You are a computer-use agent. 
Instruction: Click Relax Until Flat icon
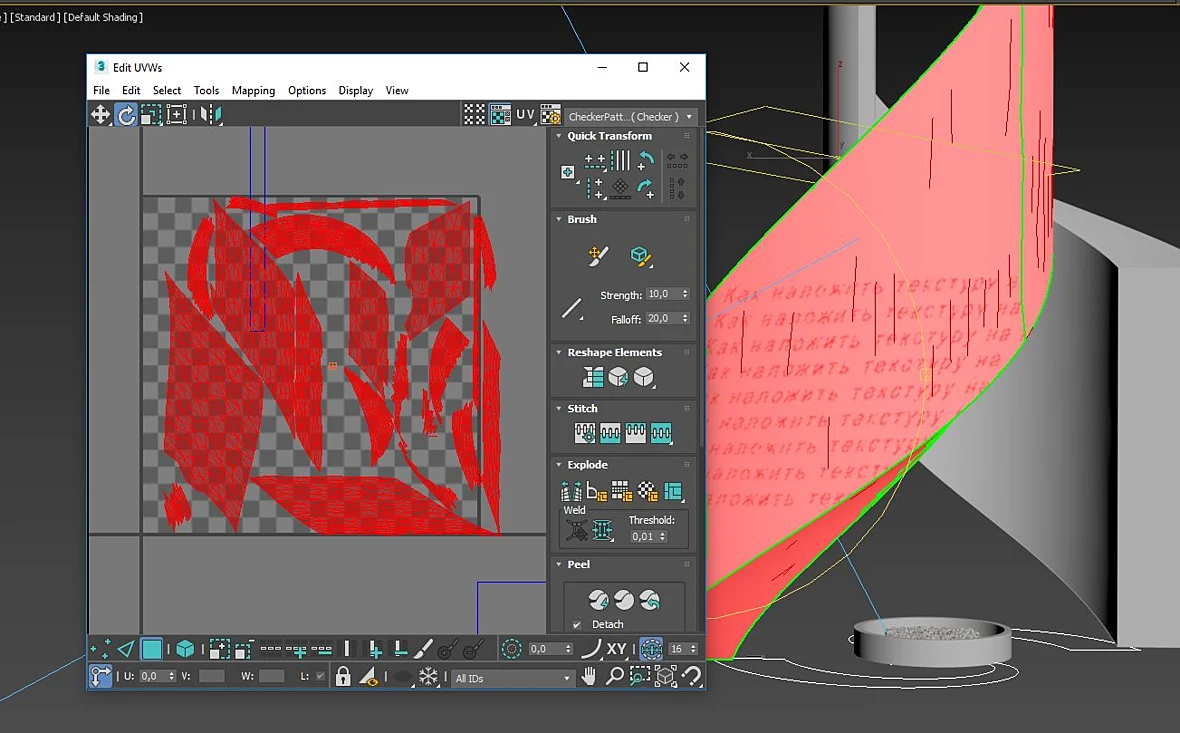point(618,377)
